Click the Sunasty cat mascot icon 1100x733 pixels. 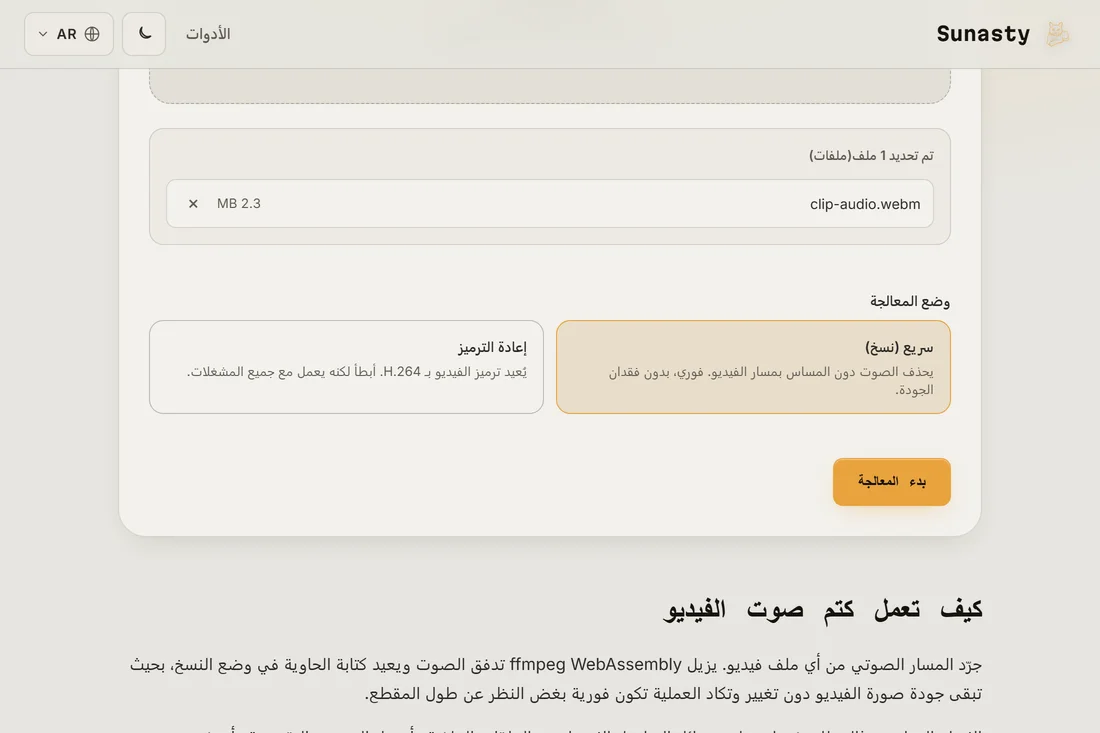pos(1057,34)
